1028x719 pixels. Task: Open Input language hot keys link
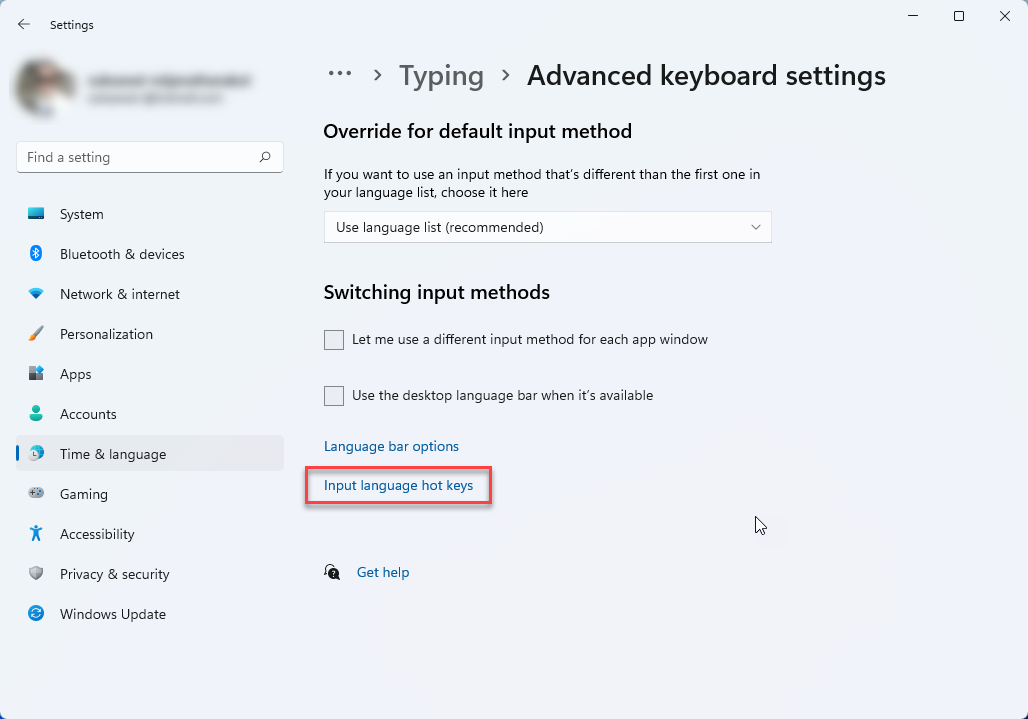click(x=399, y=486)
